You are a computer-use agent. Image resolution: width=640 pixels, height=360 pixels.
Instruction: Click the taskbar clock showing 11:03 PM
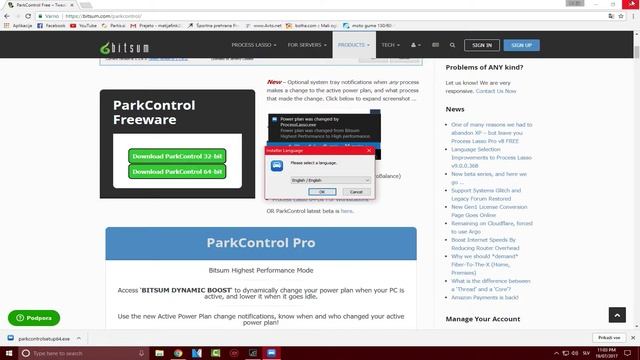607,353
